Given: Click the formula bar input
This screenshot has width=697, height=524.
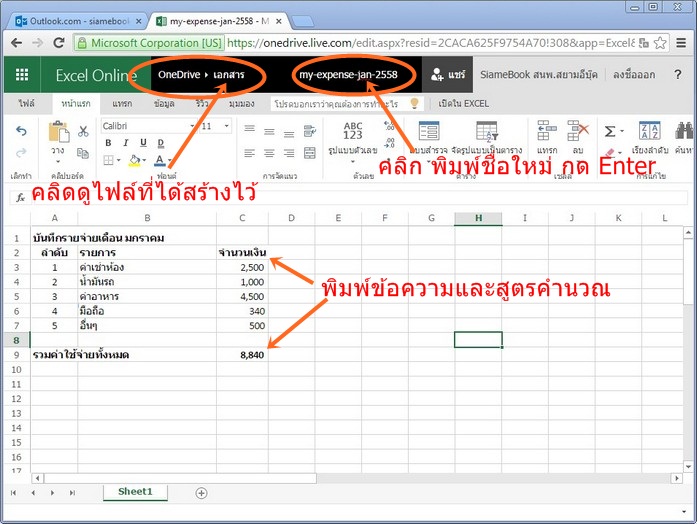Looking at the screenshot, I should (x=358, y=197).
